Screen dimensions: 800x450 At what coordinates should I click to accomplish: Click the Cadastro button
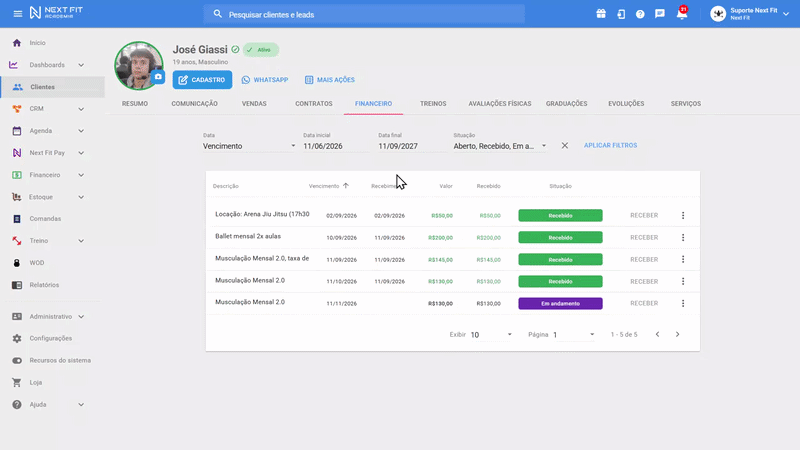(x=202, y=80)
